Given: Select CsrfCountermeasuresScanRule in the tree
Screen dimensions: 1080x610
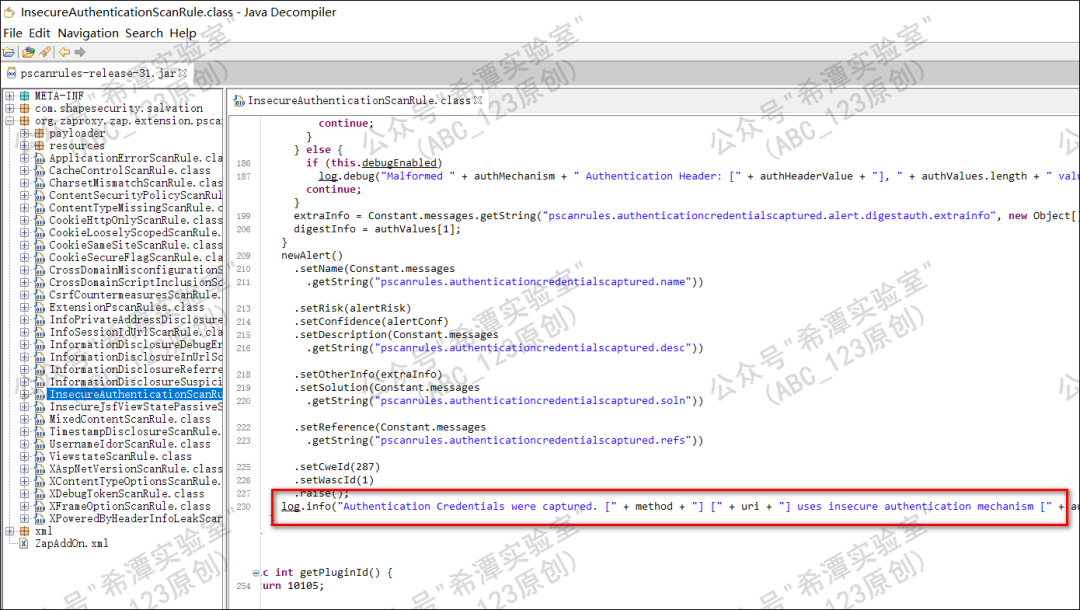Looking at the screenshot, I should coord(134,295).
